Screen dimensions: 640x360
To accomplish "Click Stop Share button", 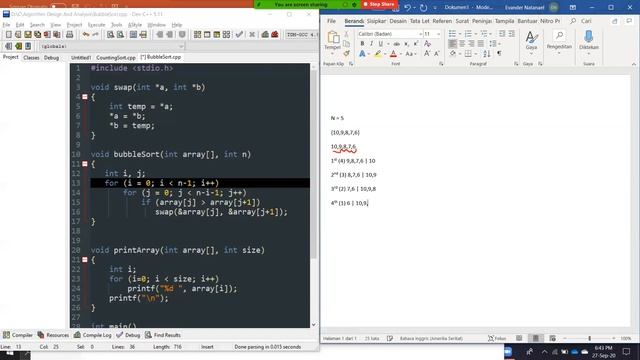I will pyautogui.click(x=379, y=4).
